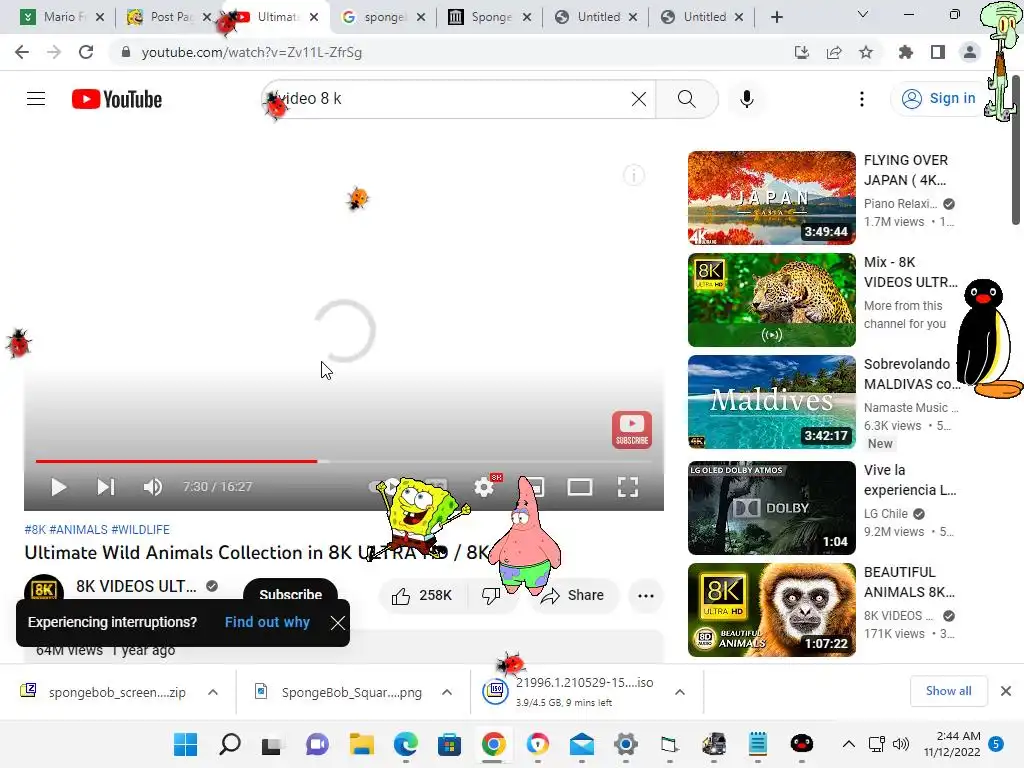This screenshot has height=768, width=1024.
Task: Open the #WILDLIFE hashtag link
Action: click(x=140, y=530)
